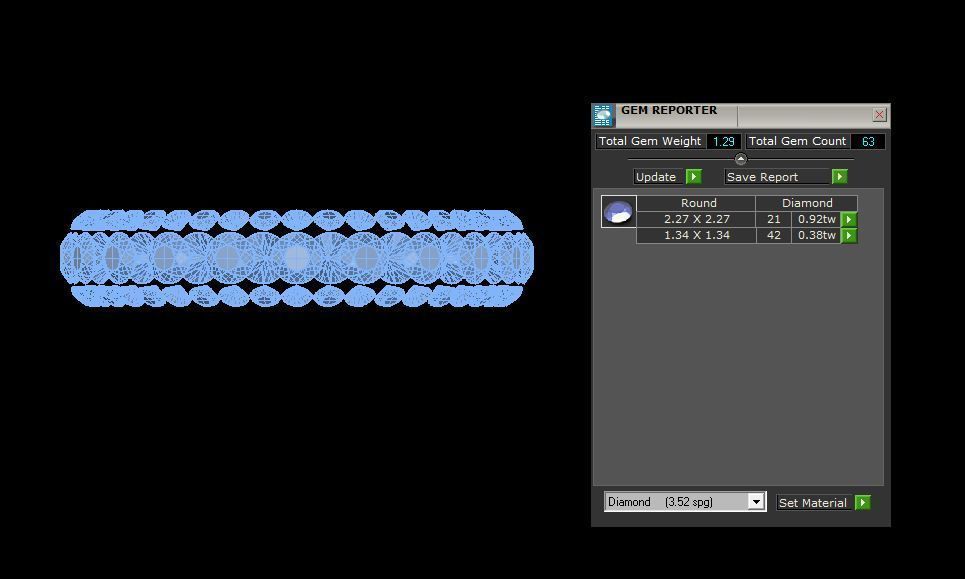Select the 1.34 X 1.34 size cell
The image size is (965, 579).
pos(697,235)
